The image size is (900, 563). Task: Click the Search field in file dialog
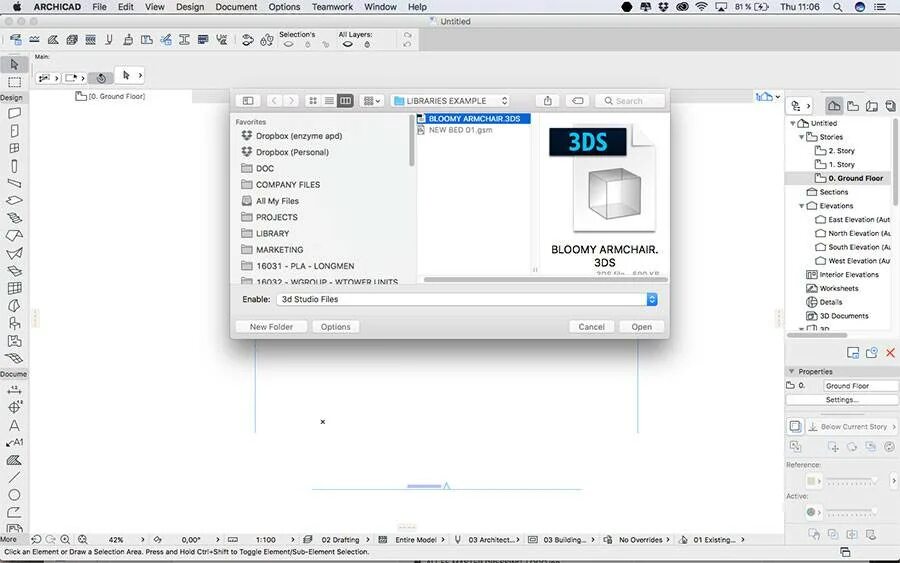click(630, 100)
